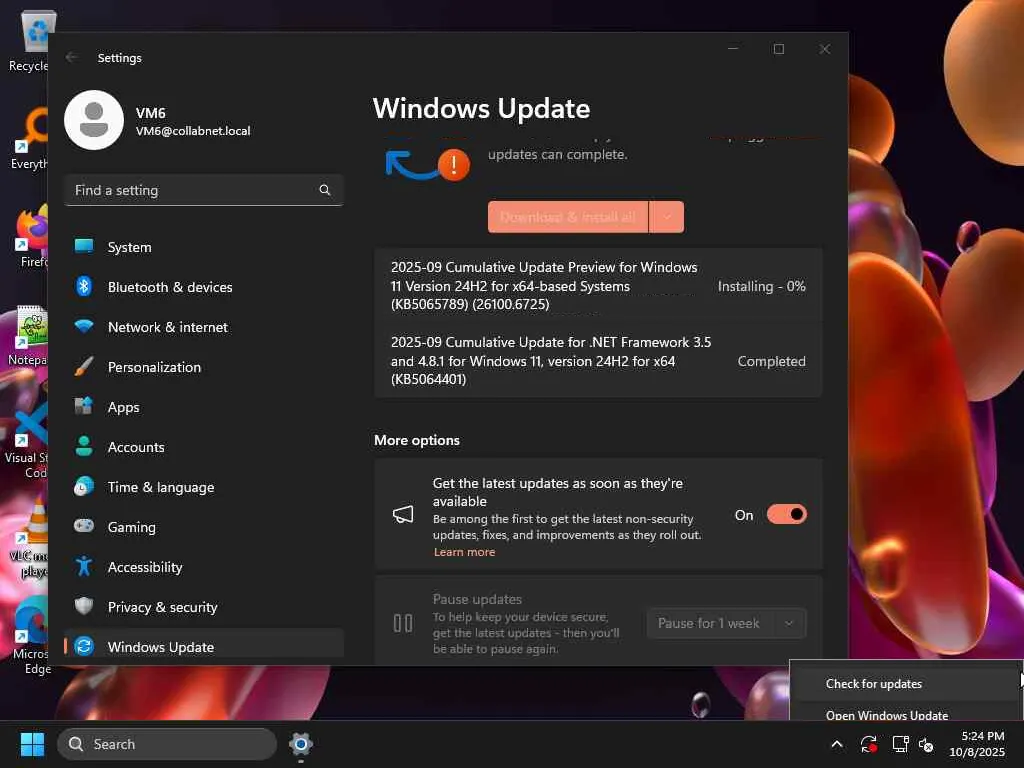This screenshot has height=768, width=1024.
Task: Turn off Get the latest updates toggle
Action: (786, 515)
